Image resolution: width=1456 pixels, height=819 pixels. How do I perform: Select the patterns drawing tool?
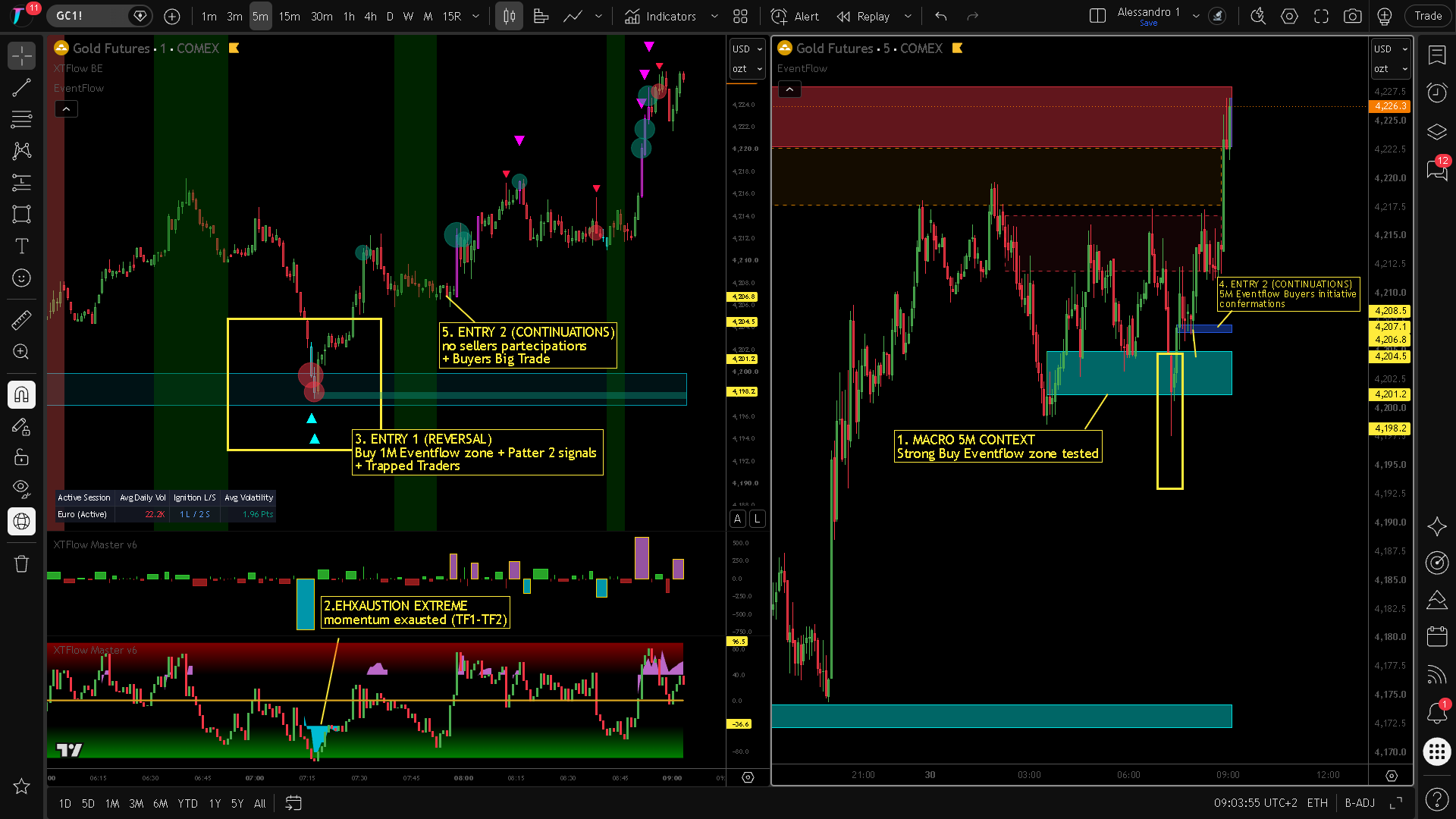[21, 151]
